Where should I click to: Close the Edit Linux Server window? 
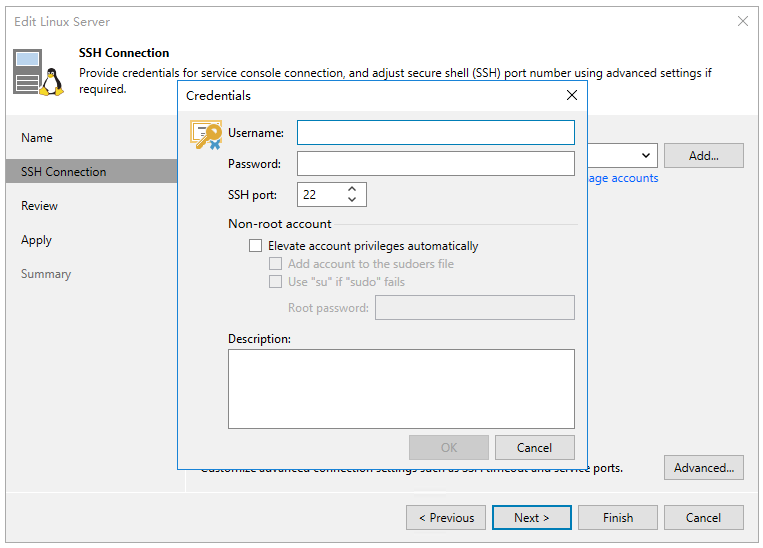[x=742, y=21]
